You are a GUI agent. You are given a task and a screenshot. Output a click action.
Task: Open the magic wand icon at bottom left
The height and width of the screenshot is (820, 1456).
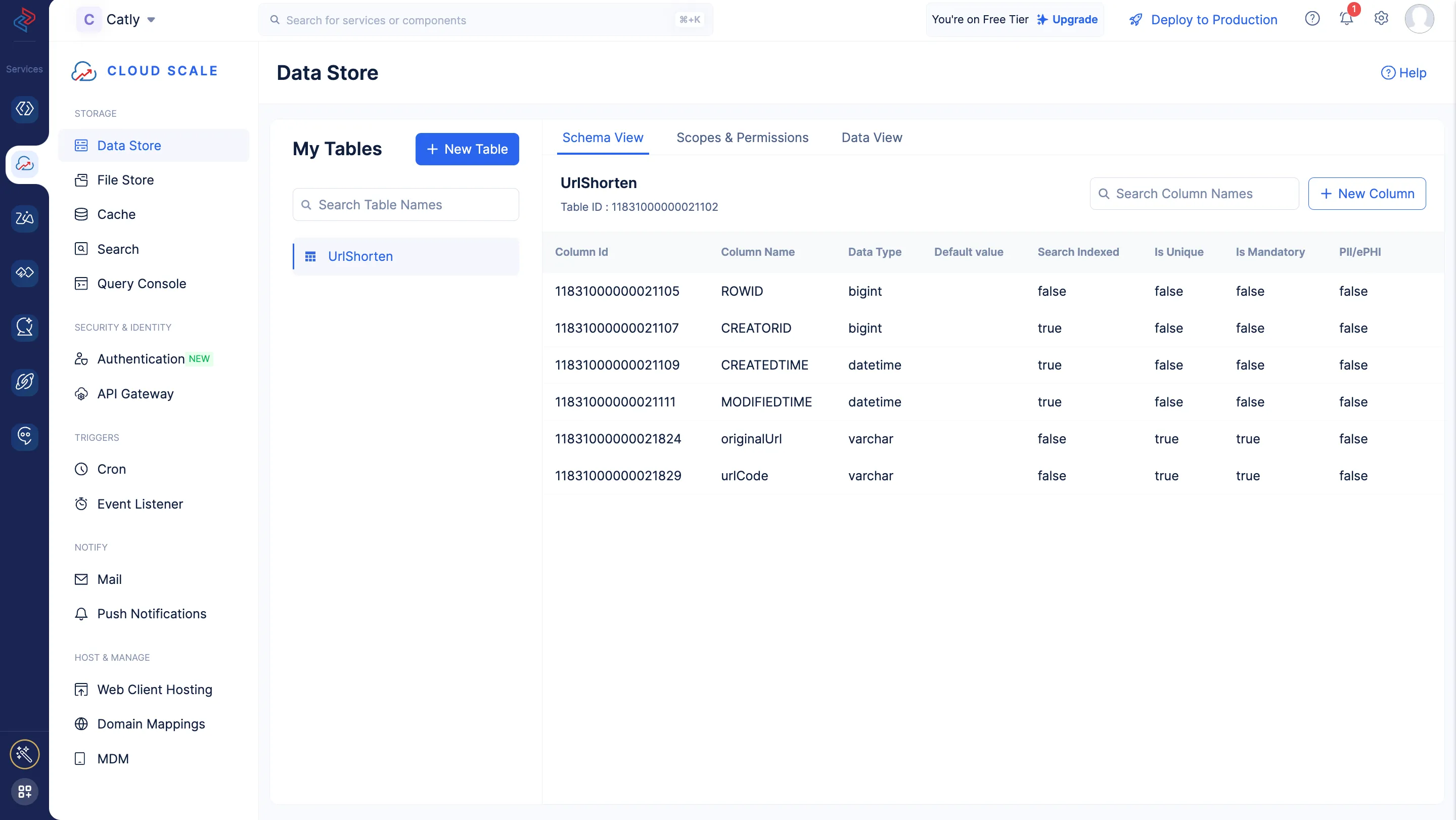(x=24, y=753)
